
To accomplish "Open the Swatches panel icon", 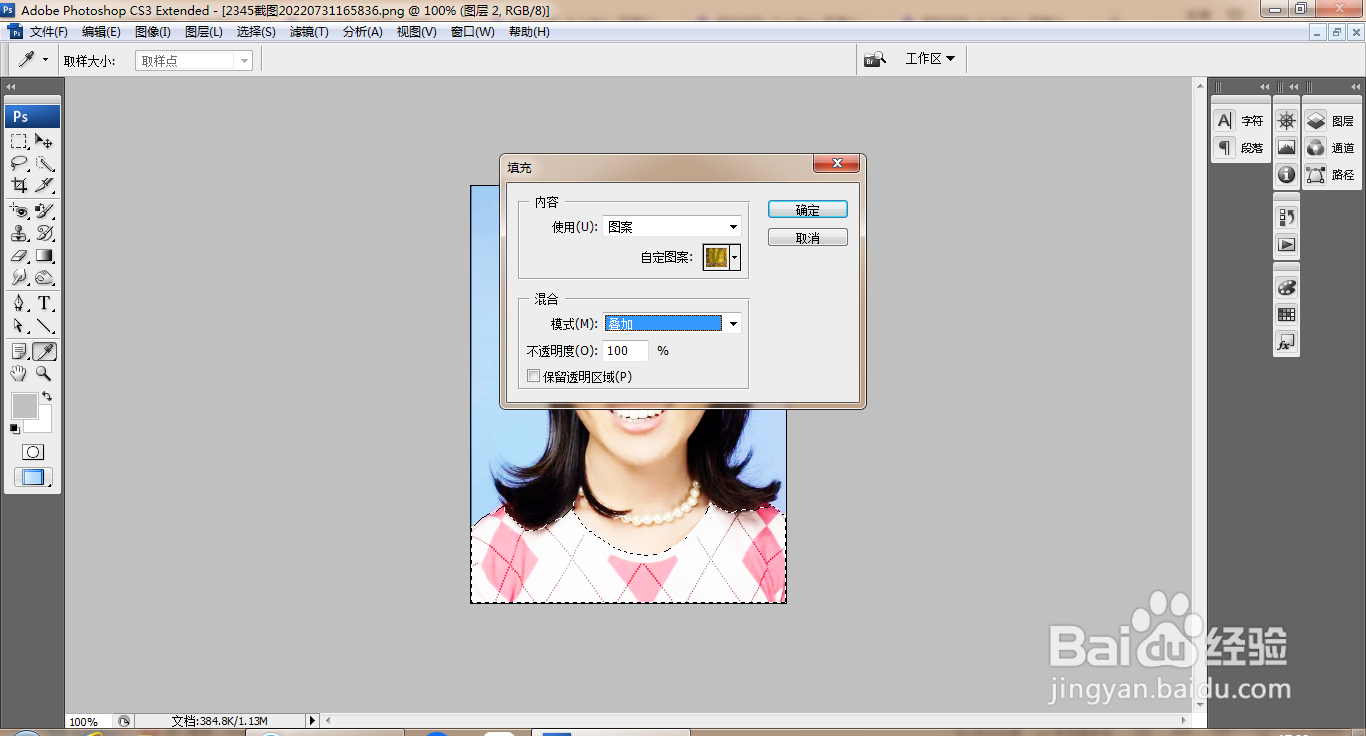I will [1286, 314].
